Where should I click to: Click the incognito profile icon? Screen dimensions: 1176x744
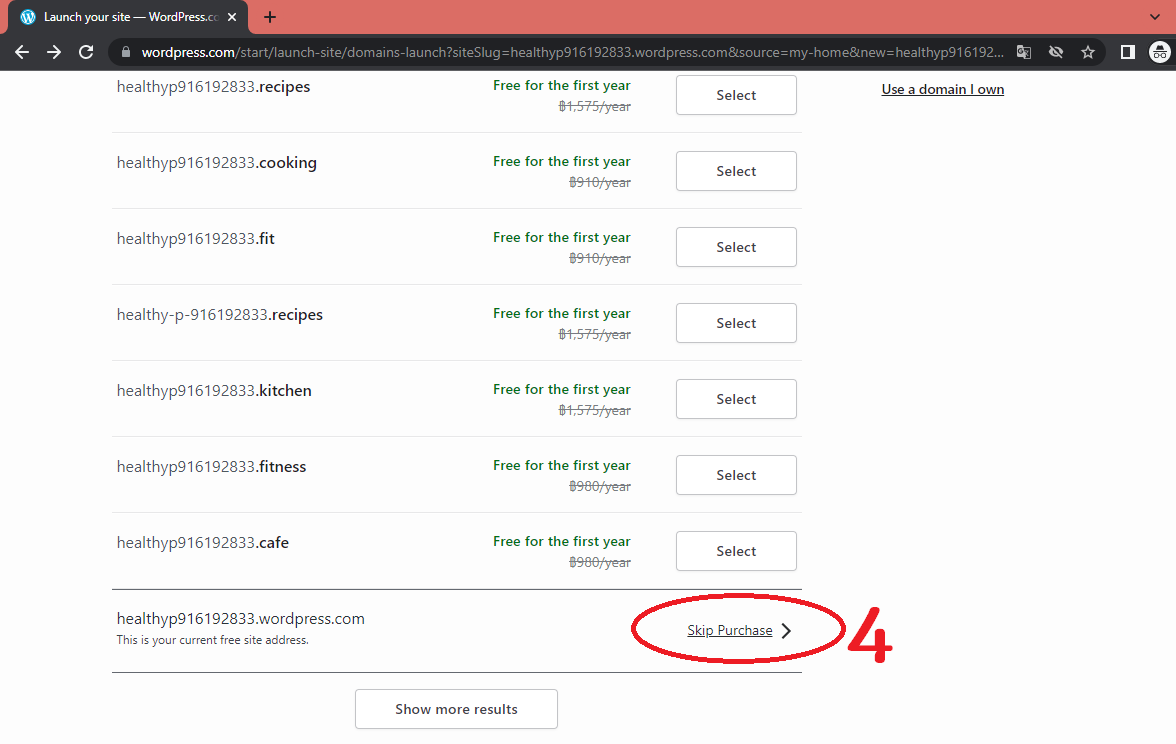tap(1159, 52)
